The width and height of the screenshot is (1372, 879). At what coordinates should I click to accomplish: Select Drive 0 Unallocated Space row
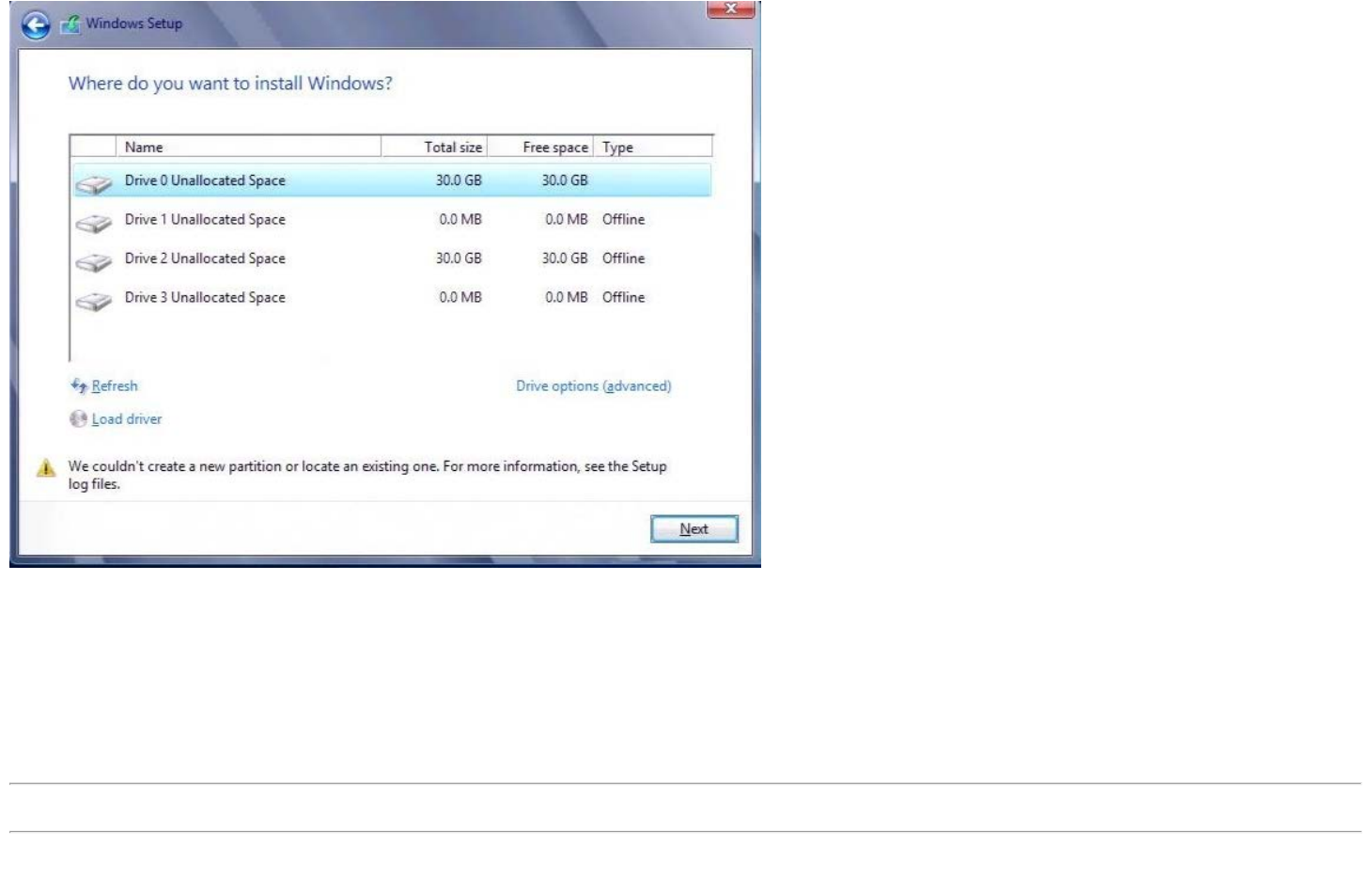[x=392, y=181]
